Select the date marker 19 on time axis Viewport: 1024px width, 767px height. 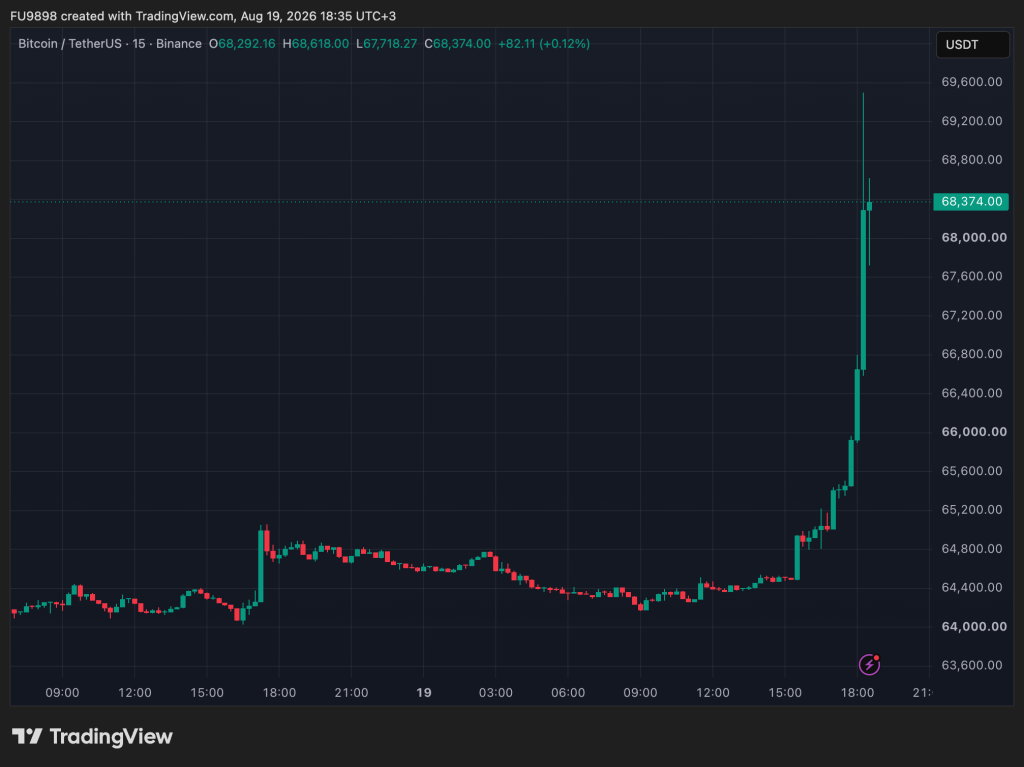point(424,693)
